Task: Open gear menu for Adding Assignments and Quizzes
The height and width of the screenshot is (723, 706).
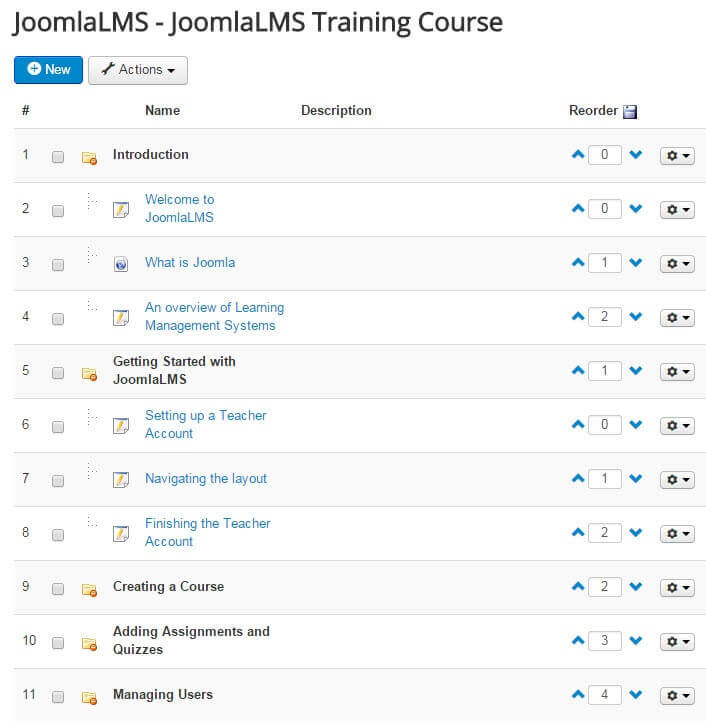Action: coord(677,642)
